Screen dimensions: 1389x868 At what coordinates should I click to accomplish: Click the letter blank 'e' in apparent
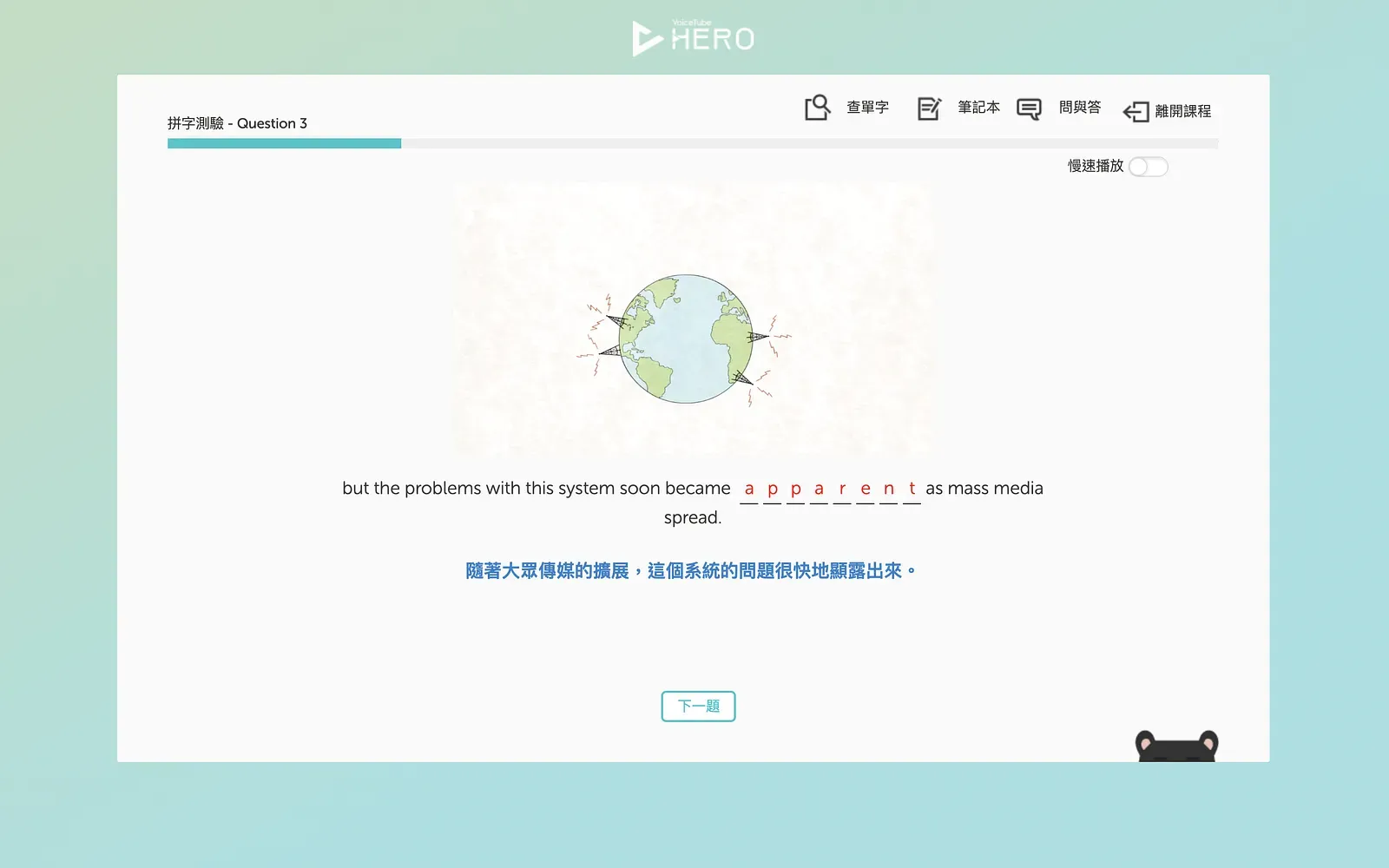tap(866, 490)
